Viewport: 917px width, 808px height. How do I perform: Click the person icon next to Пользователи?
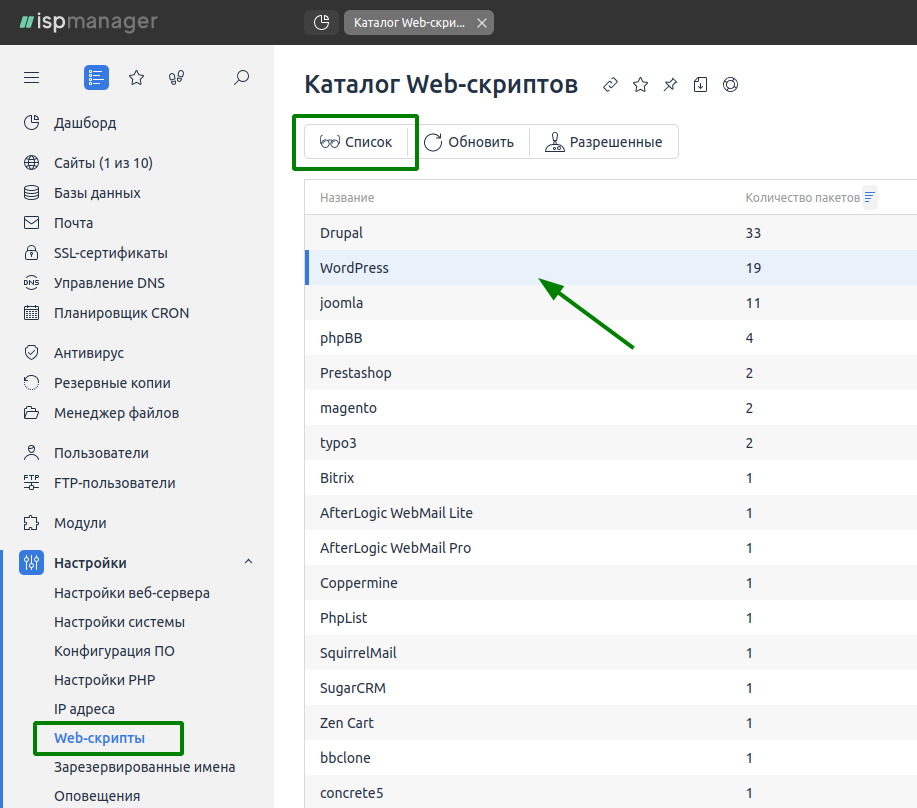[x=32, y=453]
